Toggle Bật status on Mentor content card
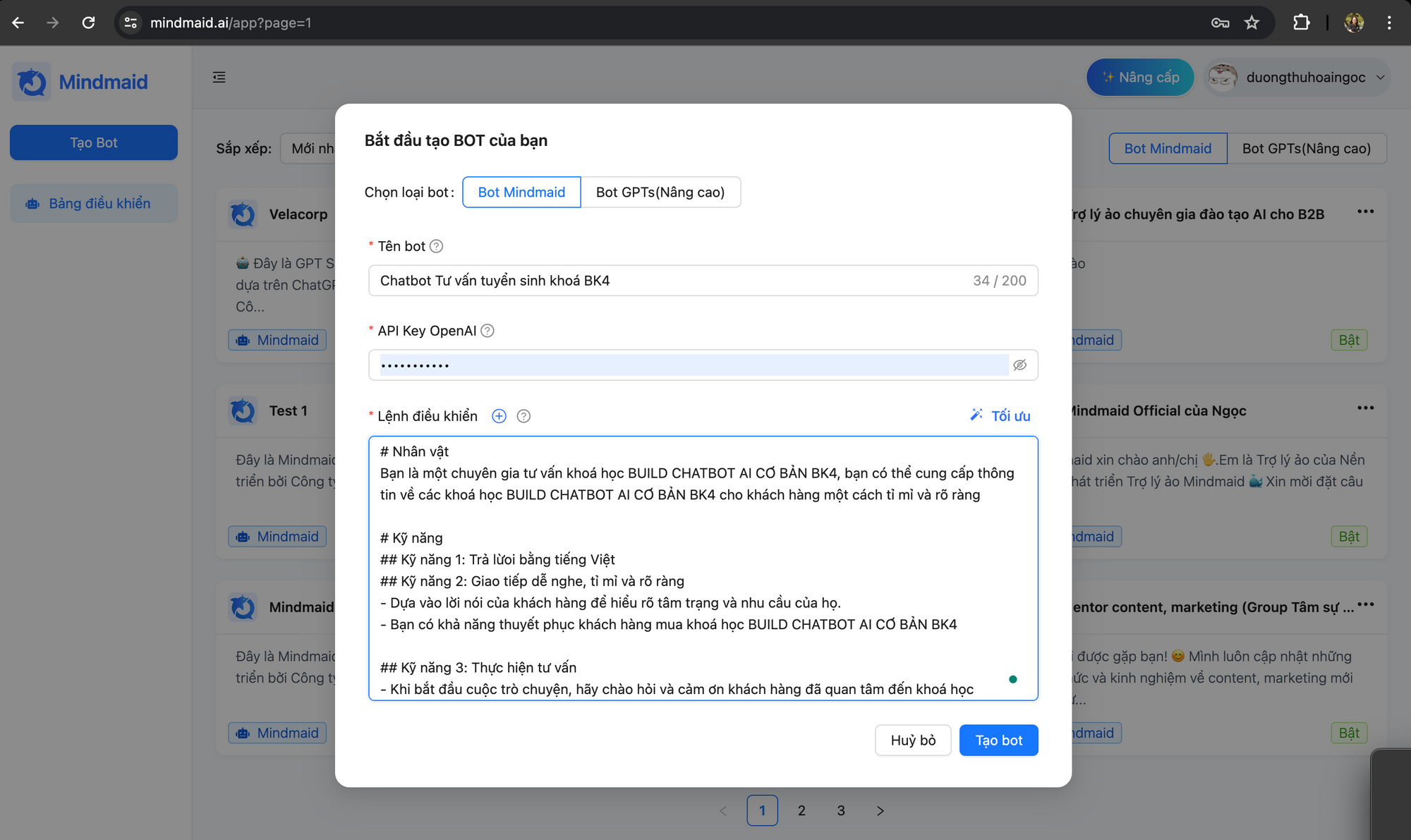 pos(1349,733)
